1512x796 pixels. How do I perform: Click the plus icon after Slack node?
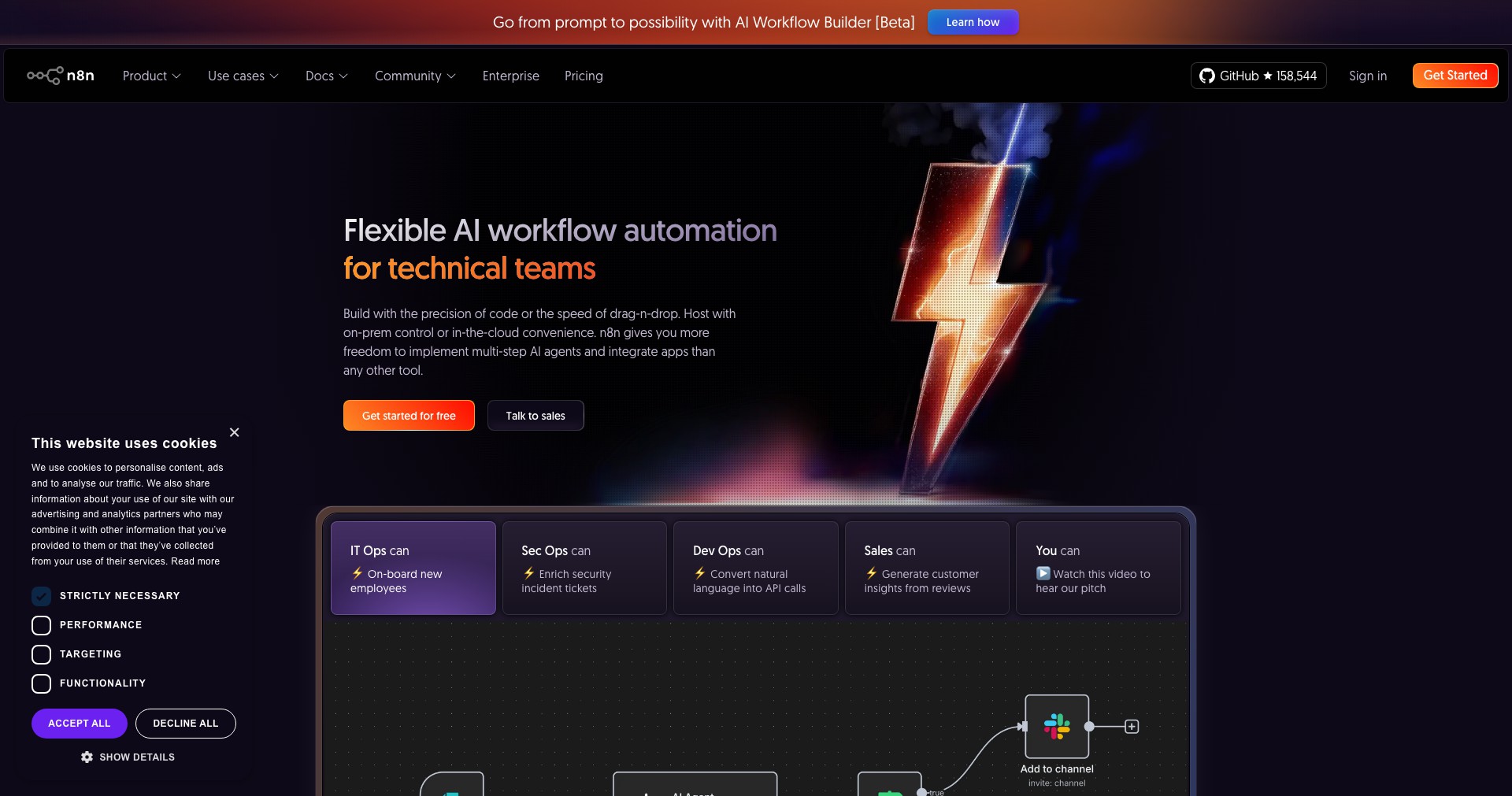pos(1132,726)
